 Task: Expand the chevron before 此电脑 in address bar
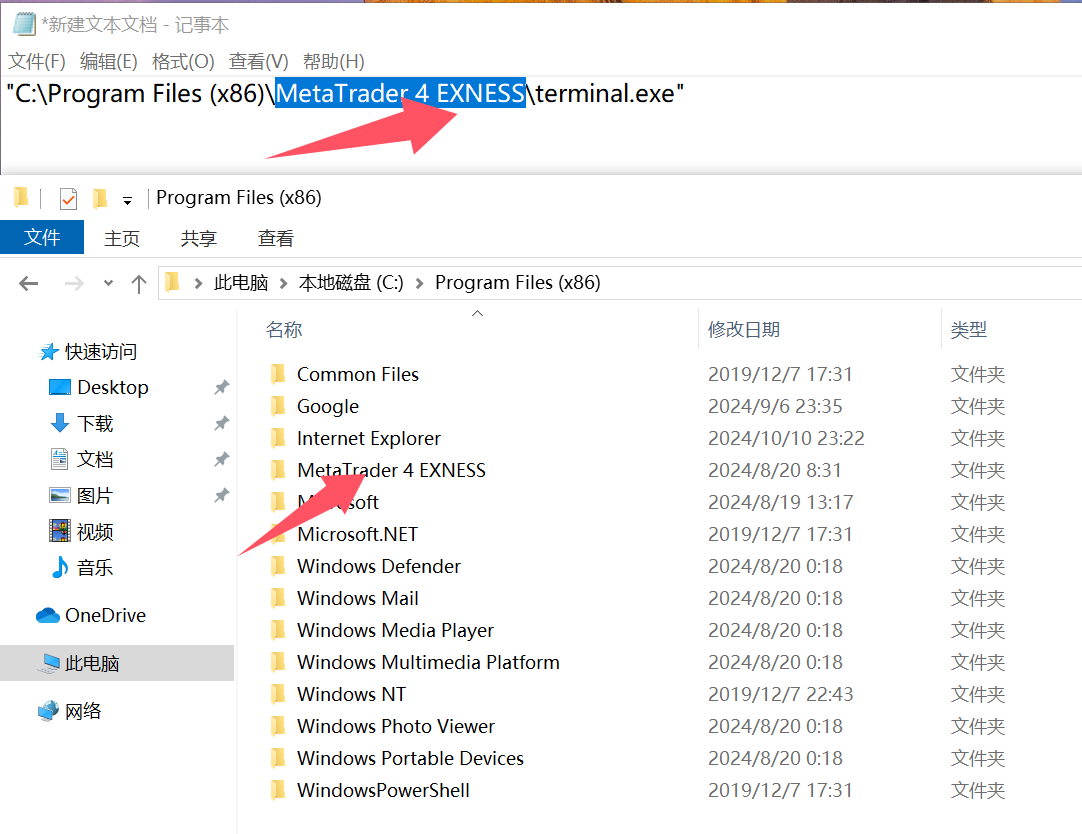198,283
